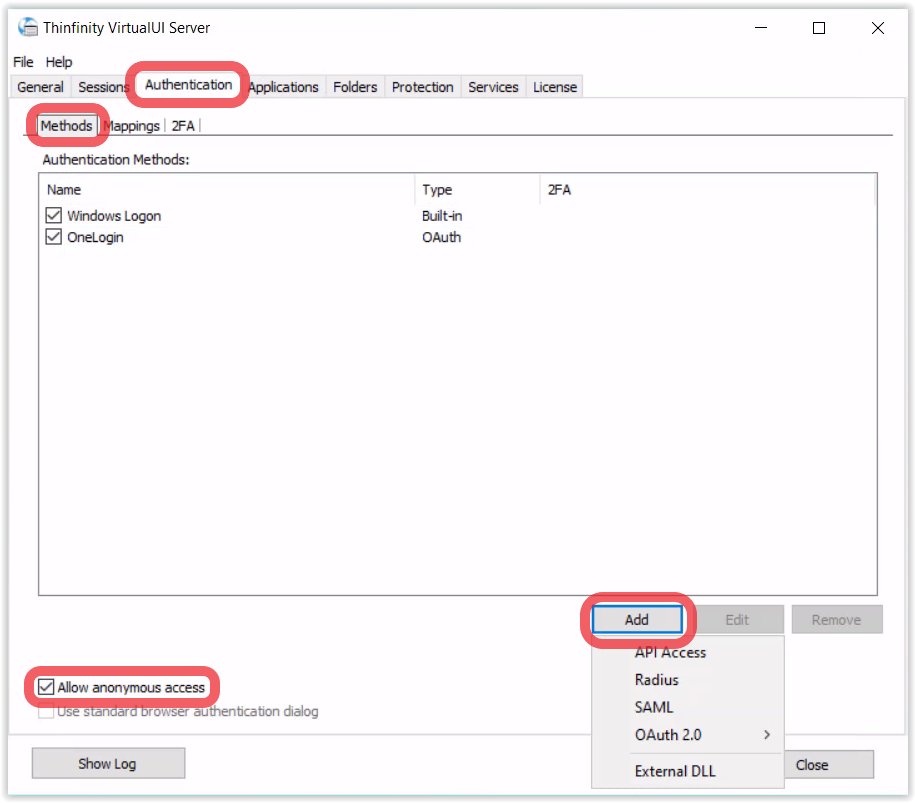The height and width of the screenshot is (803, 915).
Task: Open the Protection tab
Action: click(x=422, y=87)
